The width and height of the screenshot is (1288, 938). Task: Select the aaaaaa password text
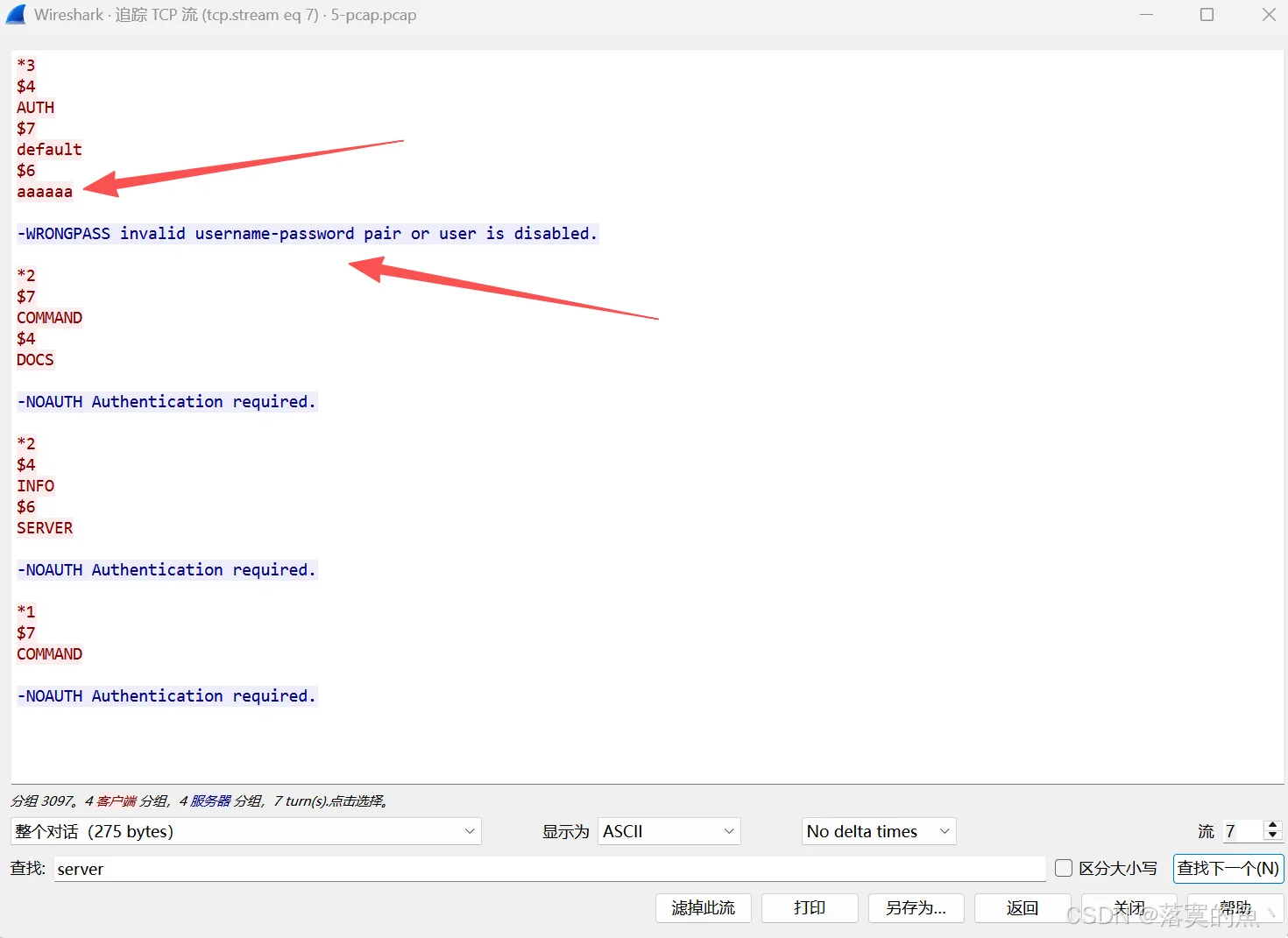[45, 192]
